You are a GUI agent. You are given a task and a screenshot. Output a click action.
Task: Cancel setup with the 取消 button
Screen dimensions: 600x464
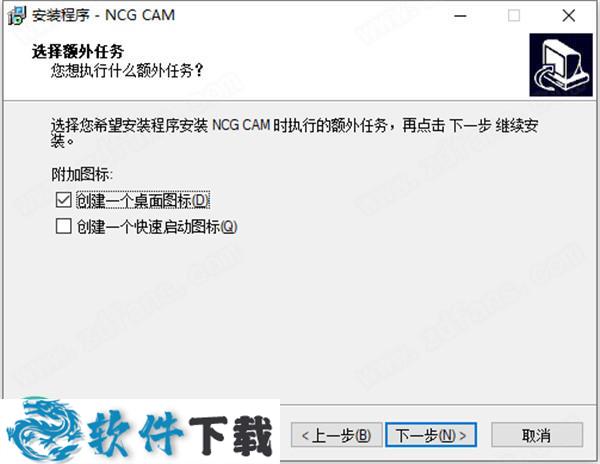point(537,435)
